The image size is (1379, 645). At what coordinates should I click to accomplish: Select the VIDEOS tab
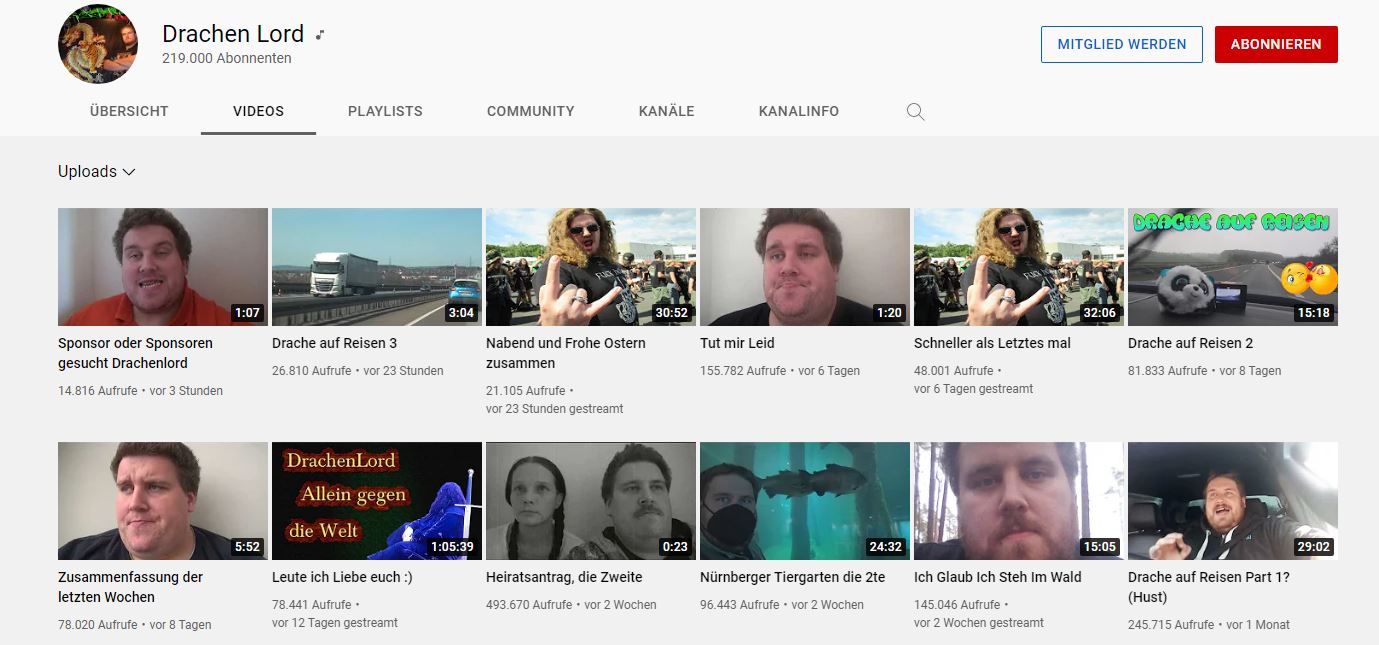[x=258, y=111]
